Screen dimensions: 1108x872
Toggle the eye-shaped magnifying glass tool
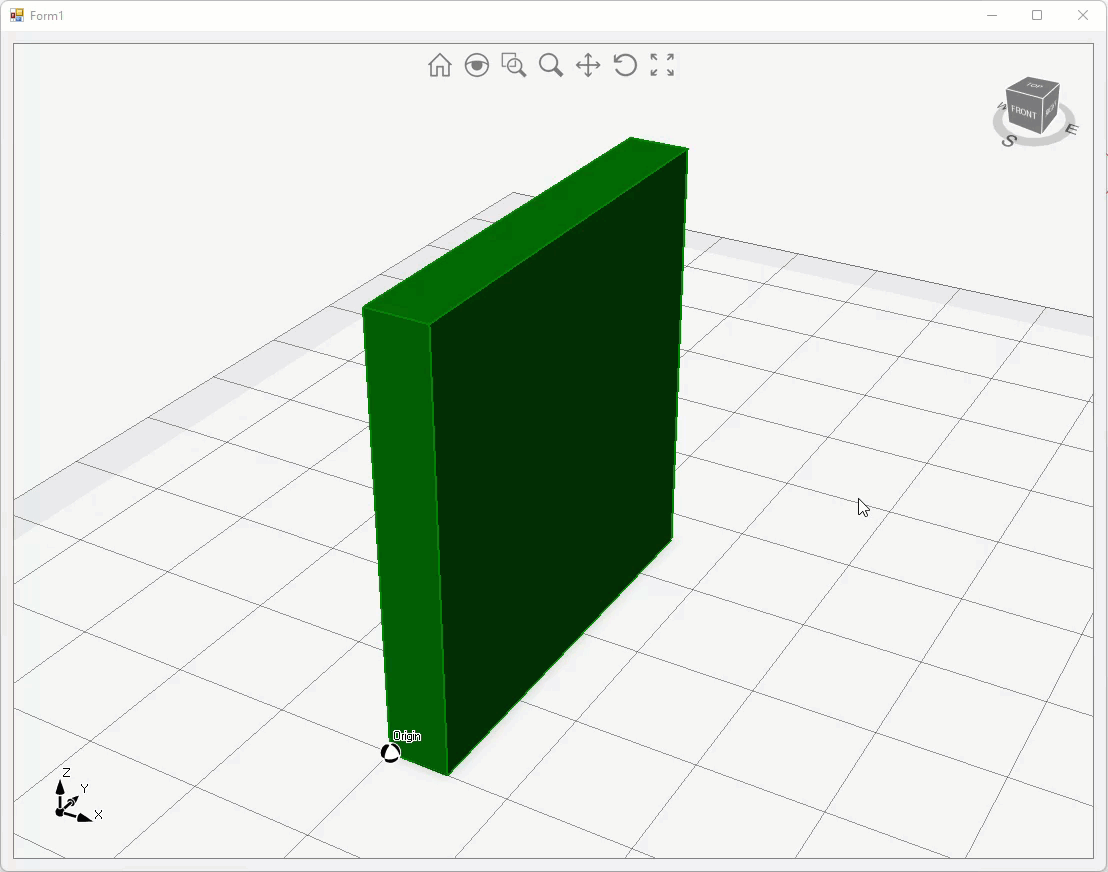(477, 66)
